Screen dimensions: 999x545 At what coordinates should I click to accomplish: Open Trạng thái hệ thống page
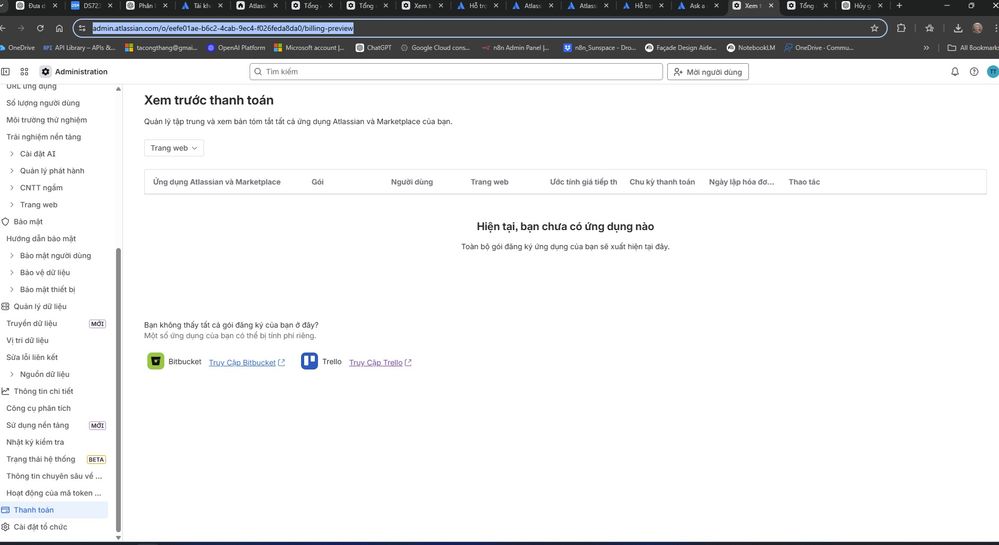41,459
